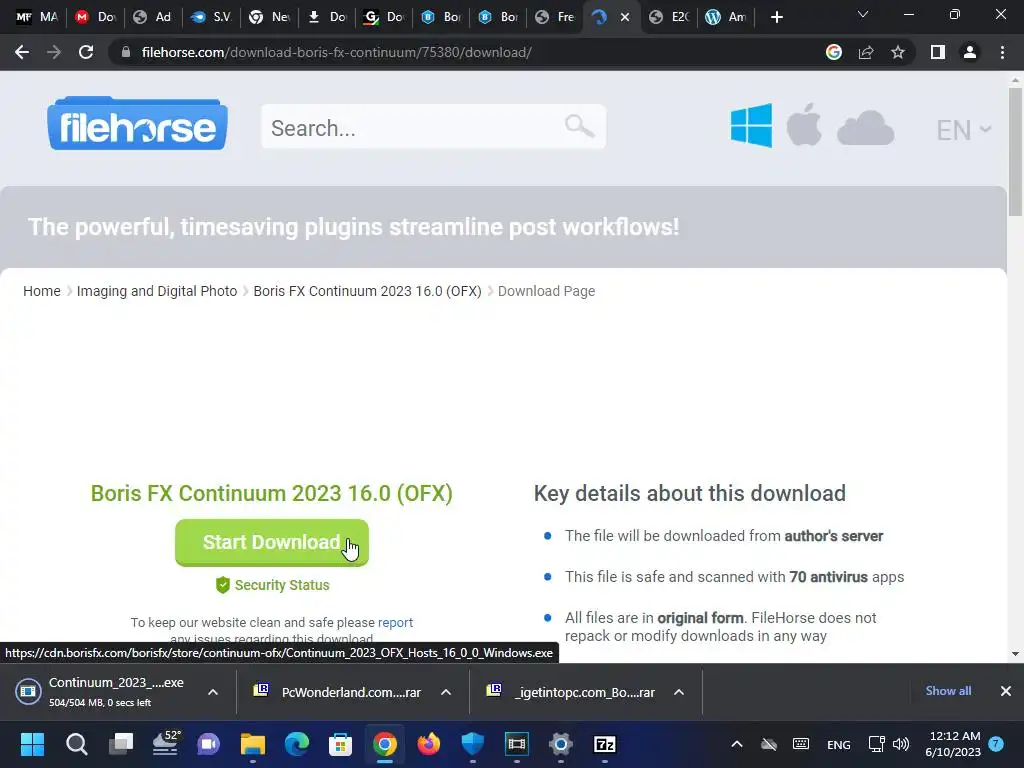Open Microsoft Store from taskbar

(340, 744)
